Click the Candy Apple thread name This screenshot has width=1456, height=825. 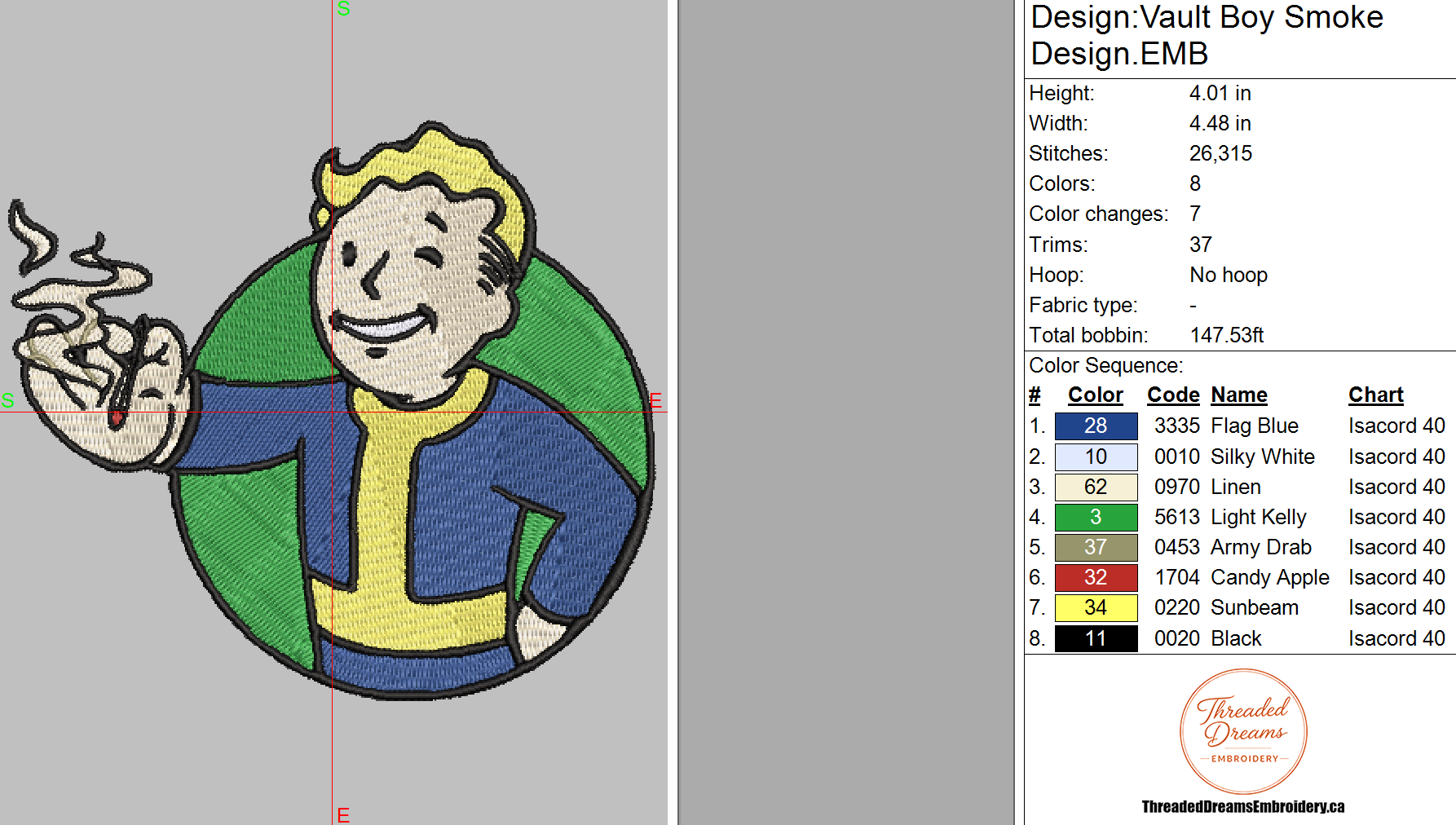coord(1270,577)
